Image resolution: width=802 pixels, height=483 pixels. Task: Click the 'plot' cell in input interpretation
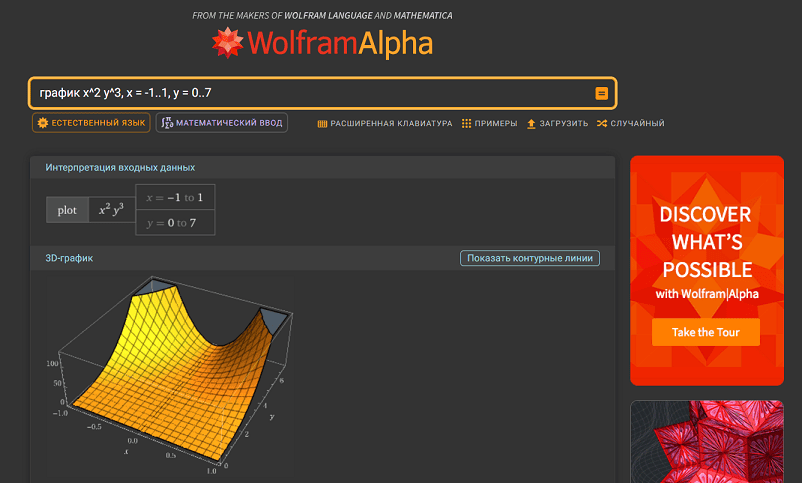click(67, 210)
